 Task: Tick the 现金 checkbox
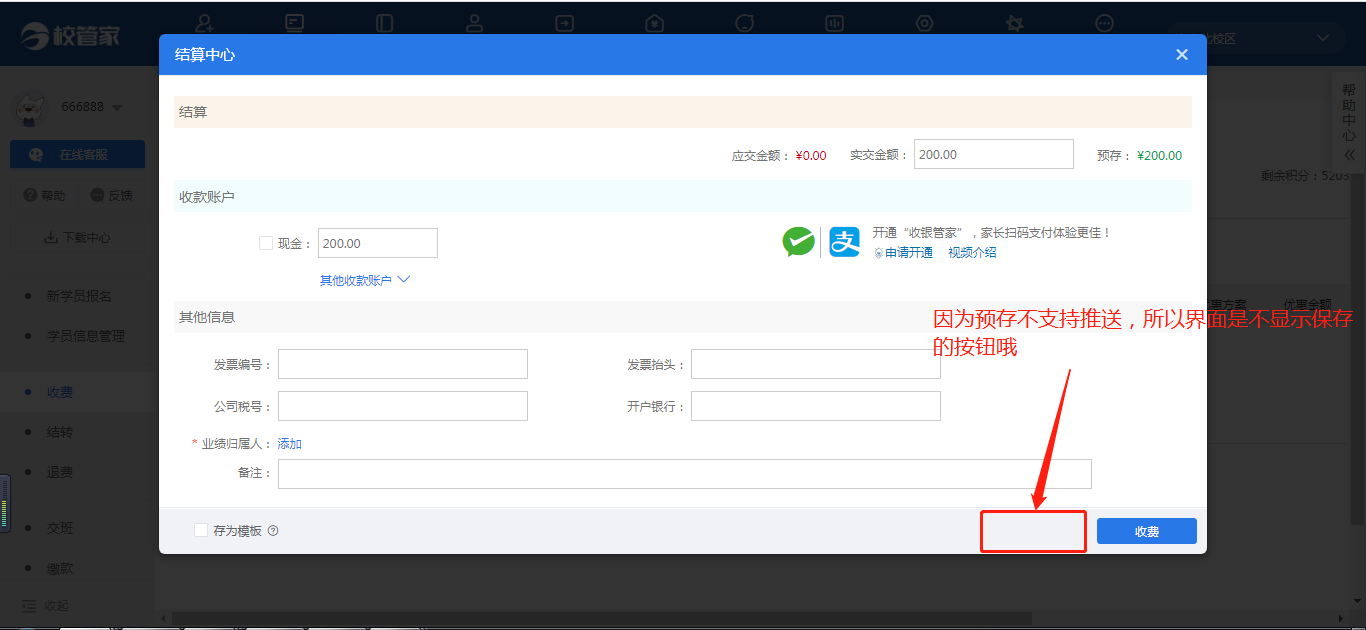(266, 243)
